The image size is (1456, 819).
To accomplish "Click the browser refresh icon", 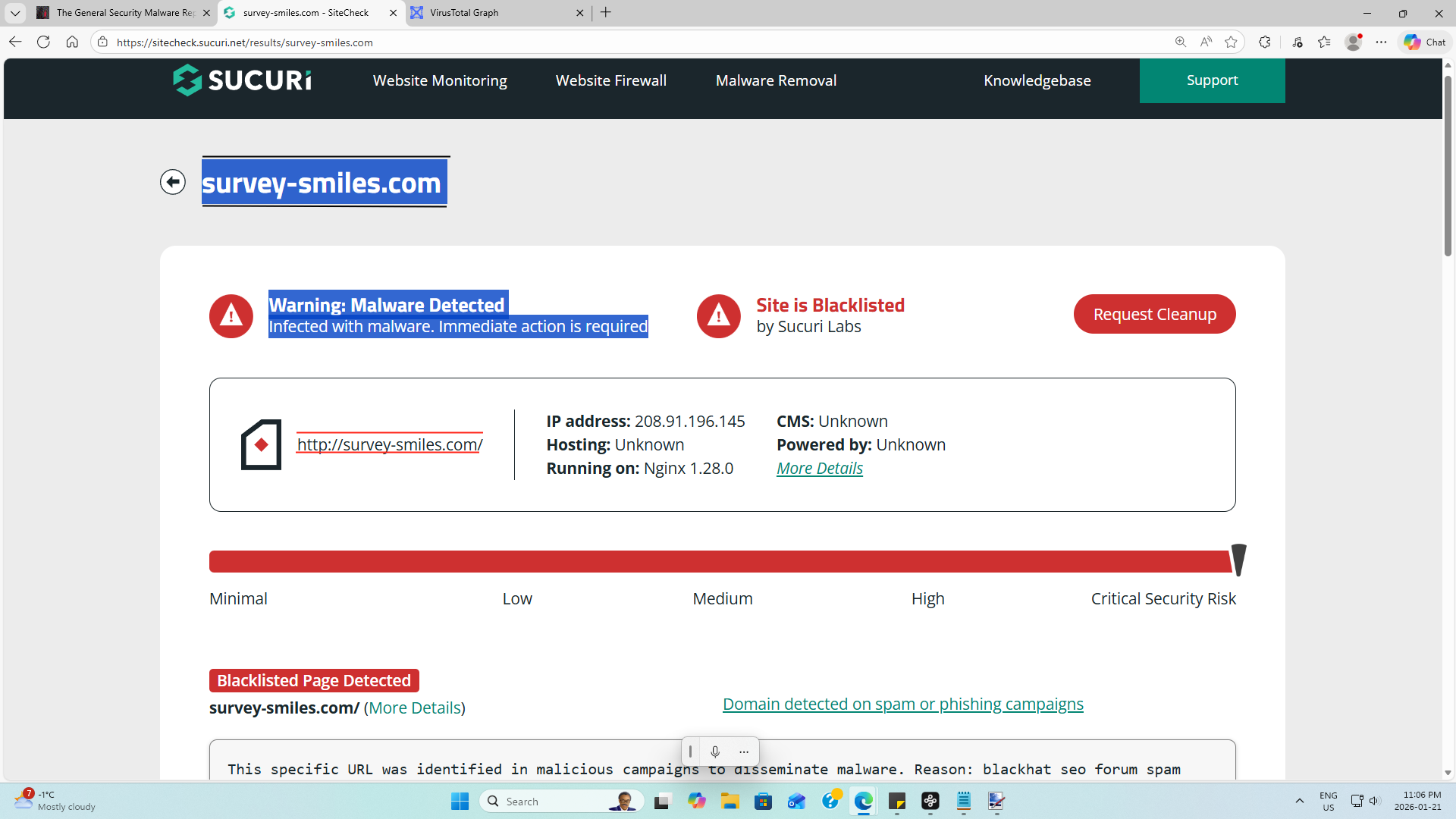I will pos(43,42).
